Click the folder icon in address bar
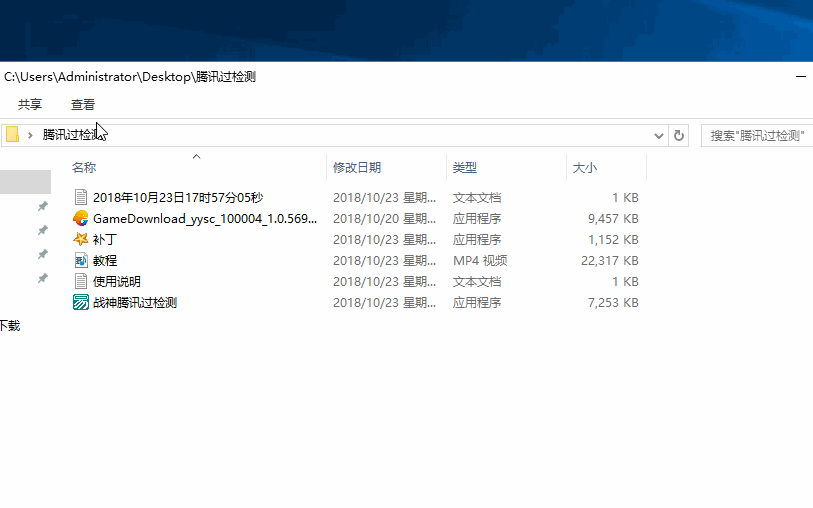Viewport: 813px width, 508px height. [12, 135]
